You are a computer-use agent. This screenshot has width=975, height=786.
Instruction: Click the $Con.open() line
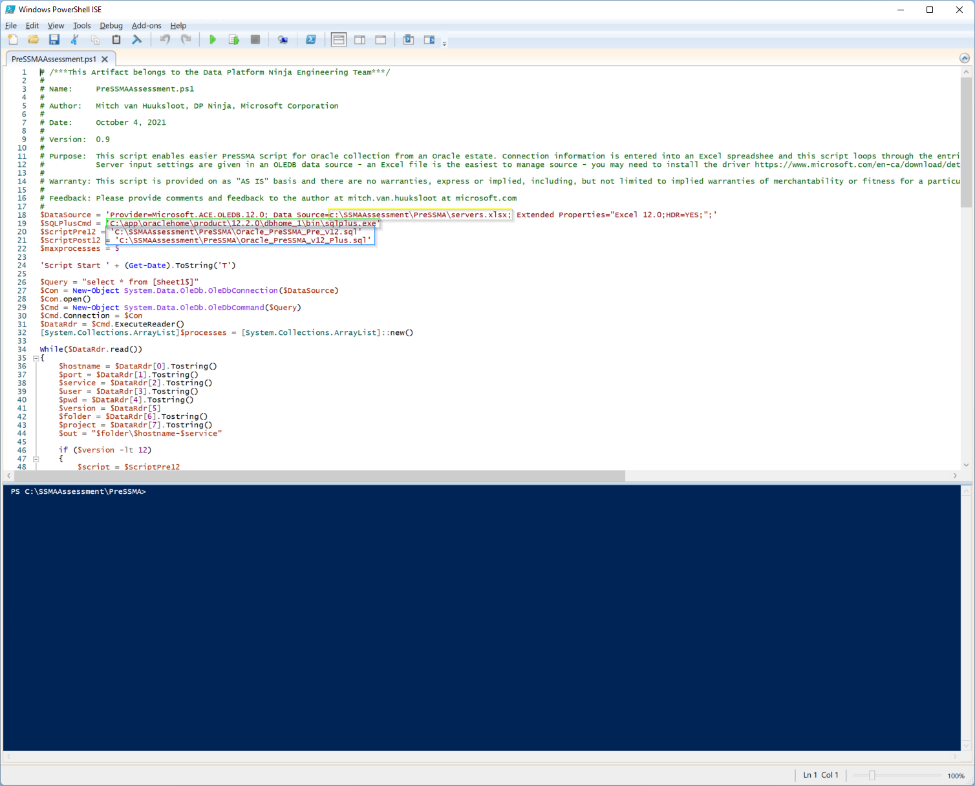[65, 299]
